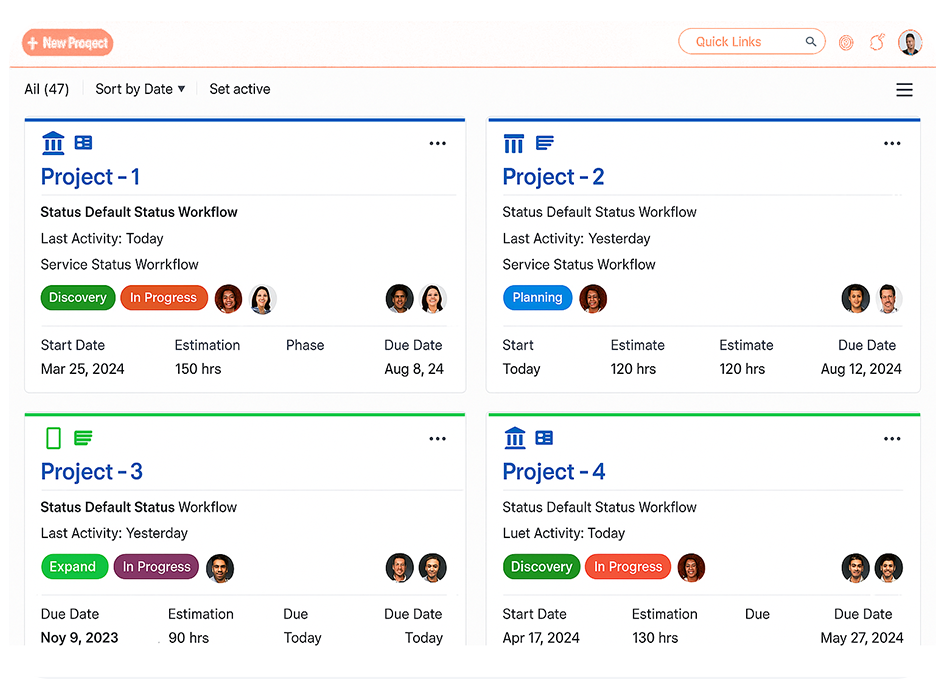Toggle the Planning status on Project - 2

pos(537,297)
